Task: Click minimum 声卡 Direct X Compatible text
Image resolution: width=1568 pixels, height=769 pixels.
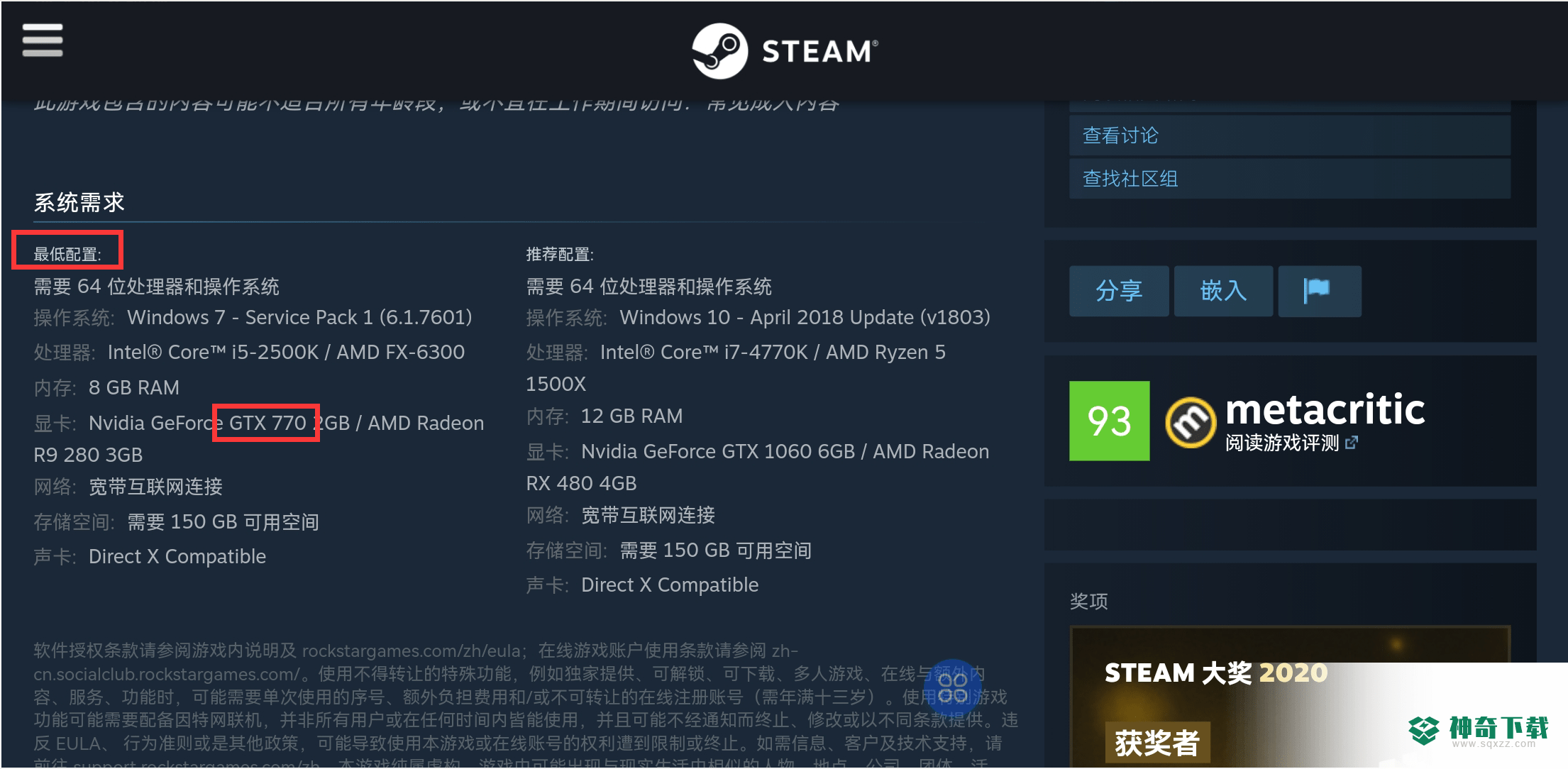Action: (150, 556)
